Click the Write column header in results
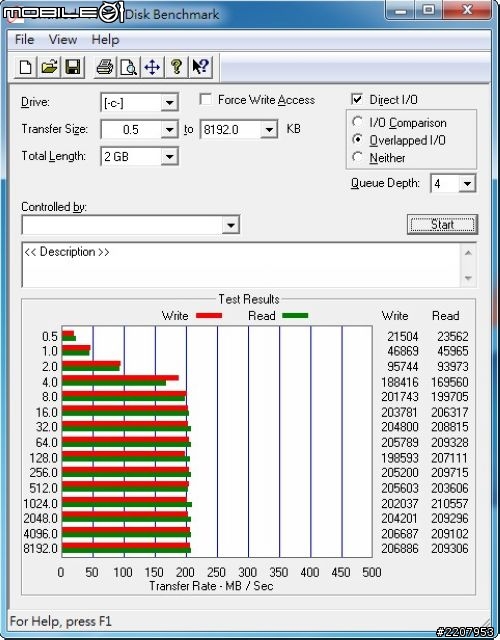500x640 pixels. coord(395,316)
